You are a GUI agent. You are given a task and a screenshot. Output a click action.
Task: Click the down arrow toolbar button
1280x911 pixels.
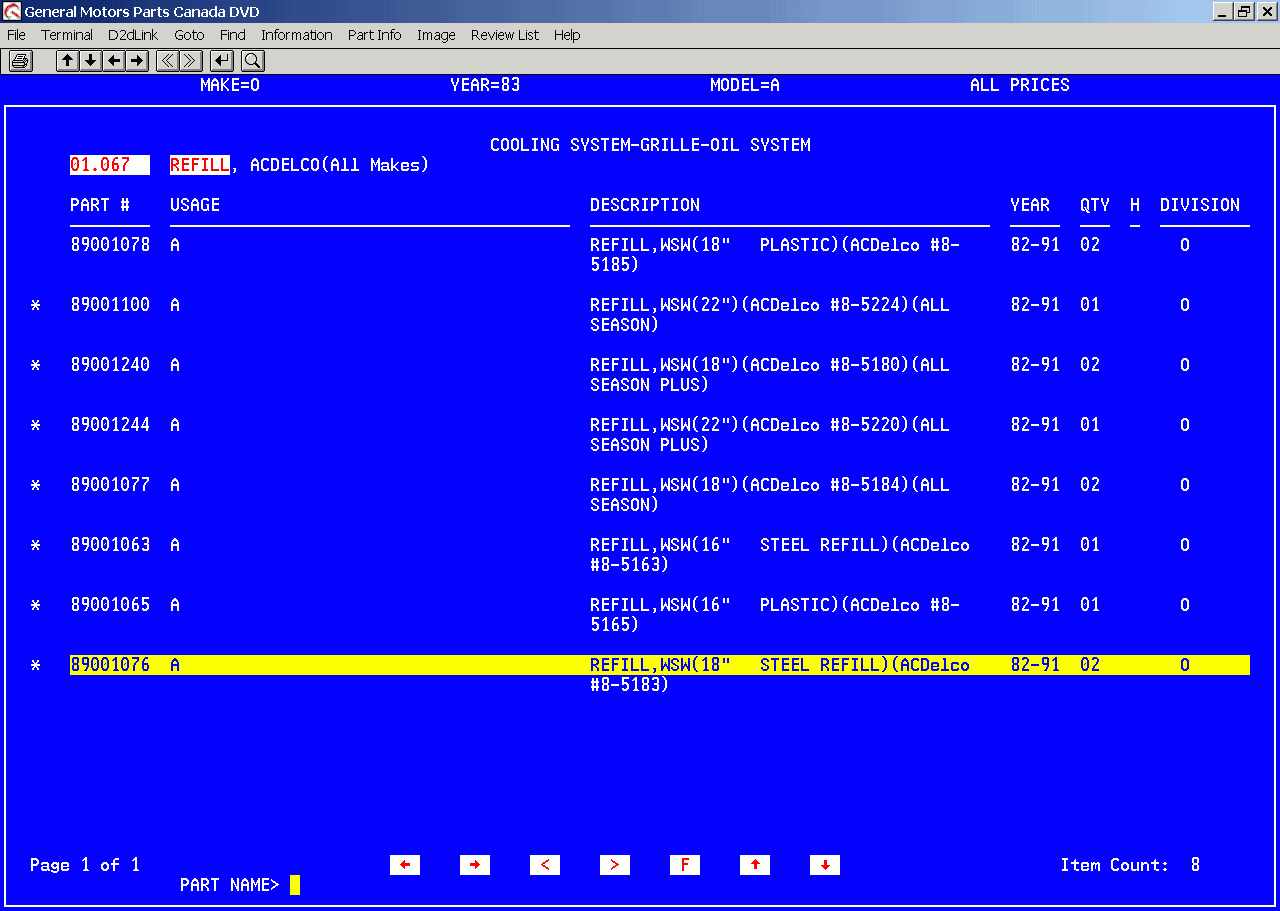click(90, 61)
